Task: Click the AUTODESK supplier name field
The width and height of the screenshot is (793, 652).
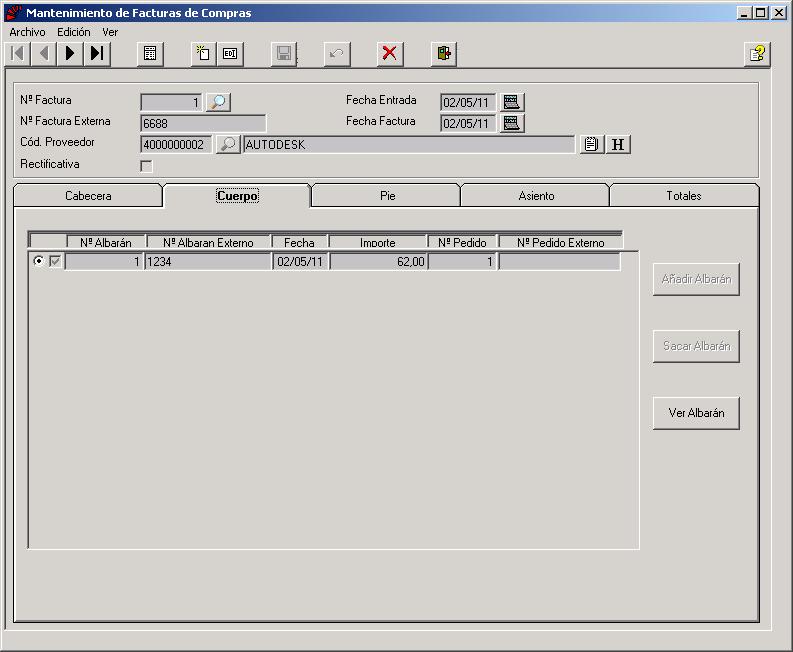Action: 409,145
